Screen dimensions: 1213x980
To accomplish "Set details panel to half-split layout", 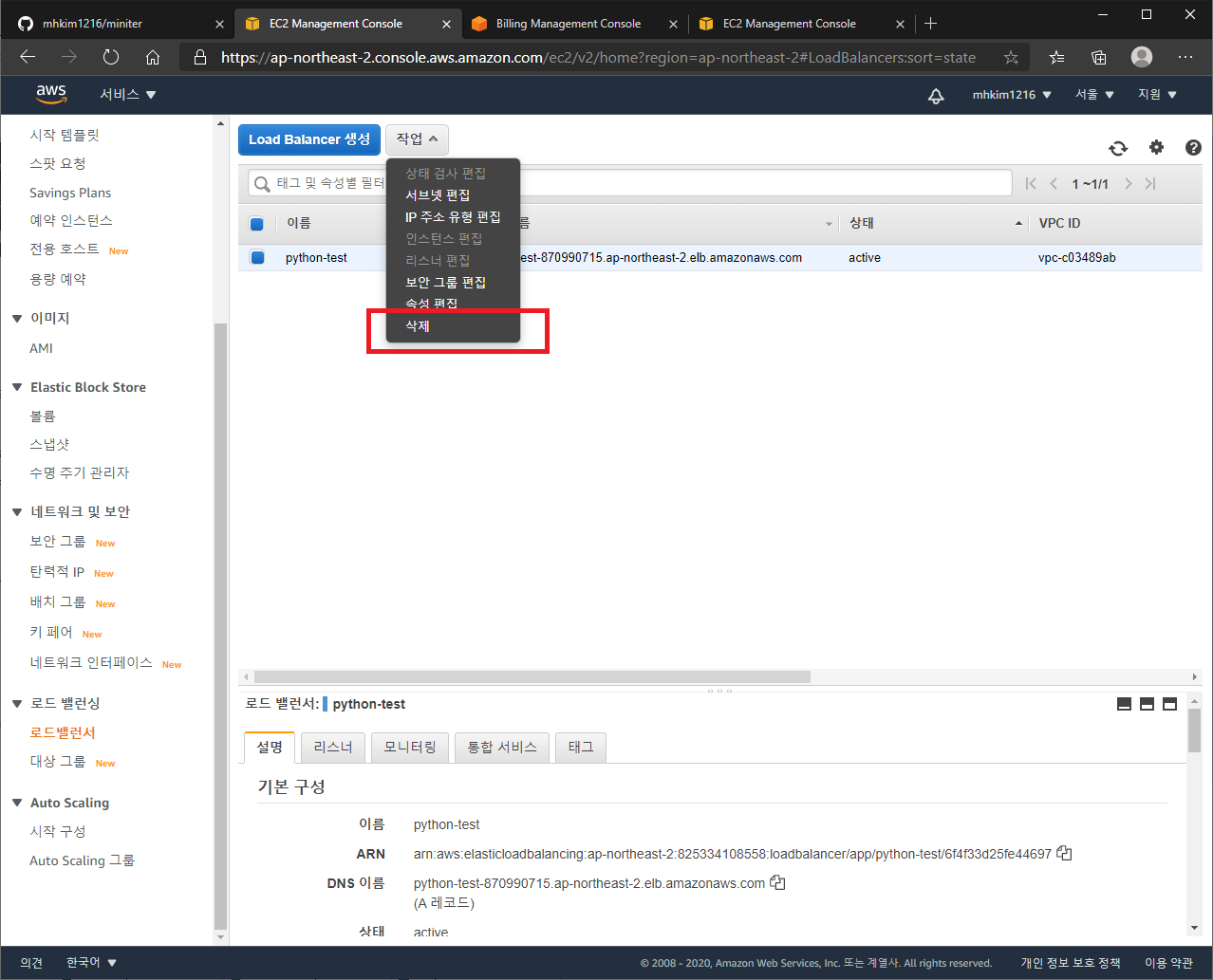I will click(x=1147, y=704).
